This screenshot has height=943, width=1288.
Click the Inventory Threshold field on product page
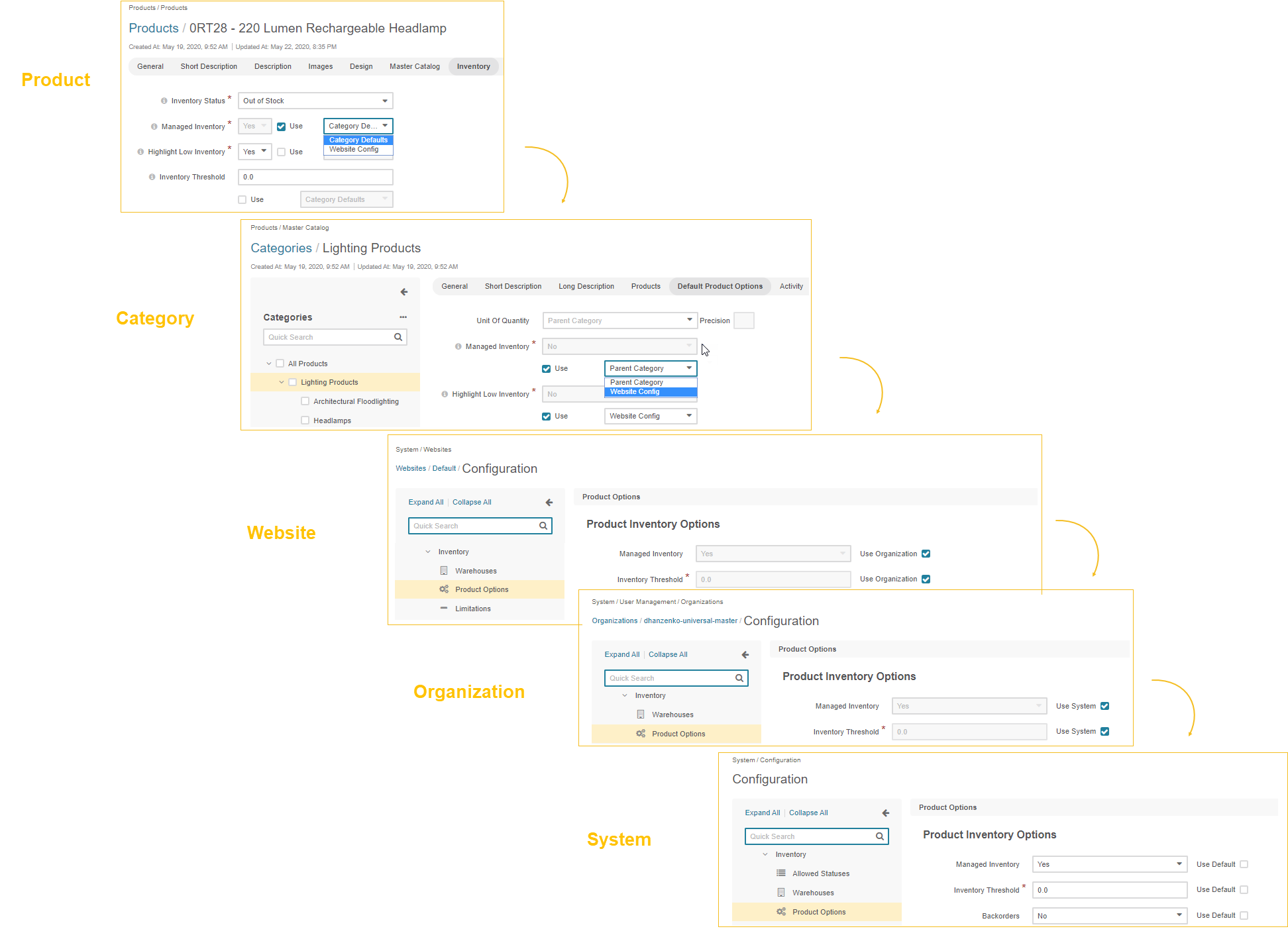(315, 177)
